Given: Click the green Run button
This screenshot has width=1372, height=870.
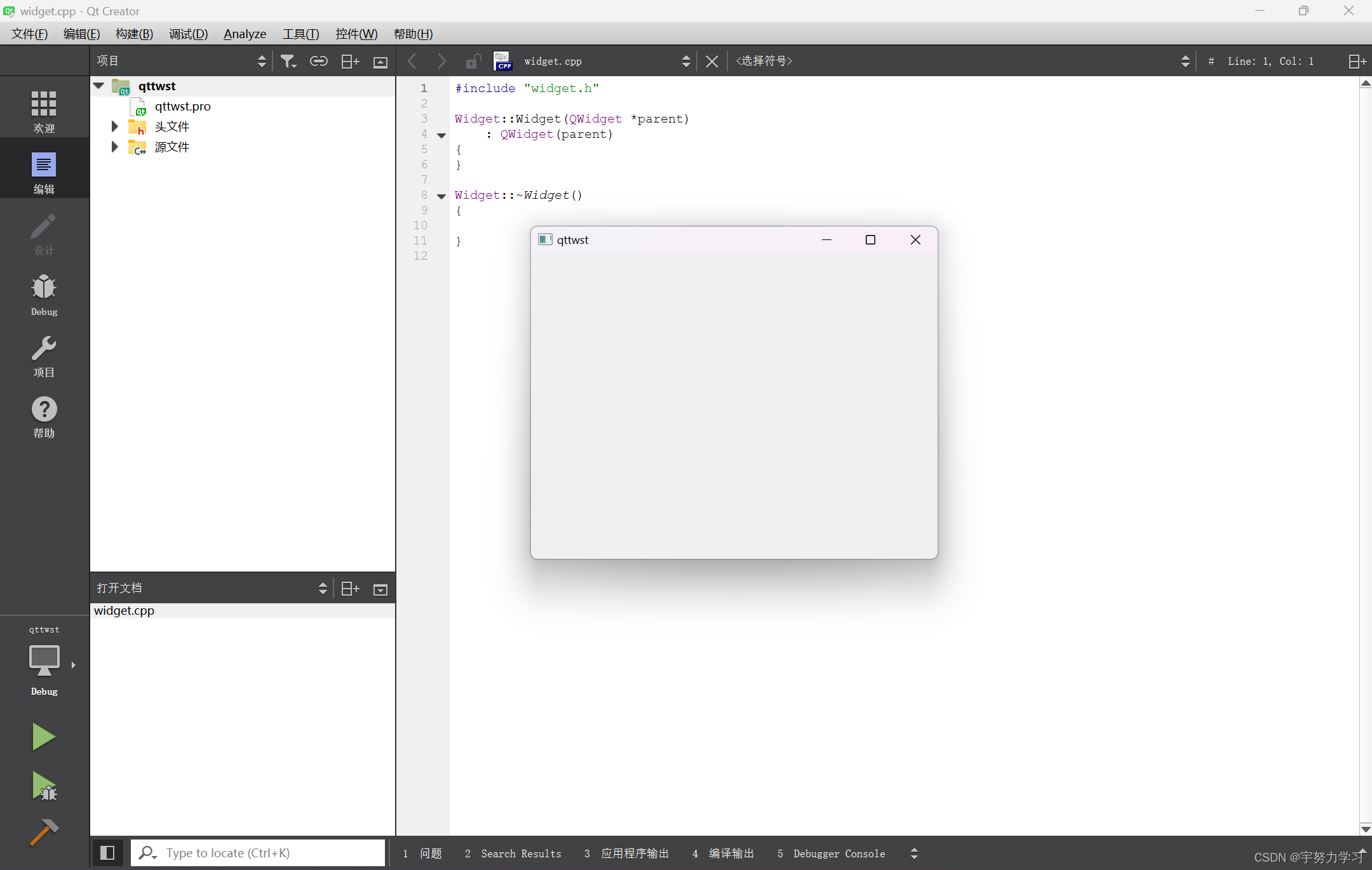Looking at the screenshot, I should (43, 737).
